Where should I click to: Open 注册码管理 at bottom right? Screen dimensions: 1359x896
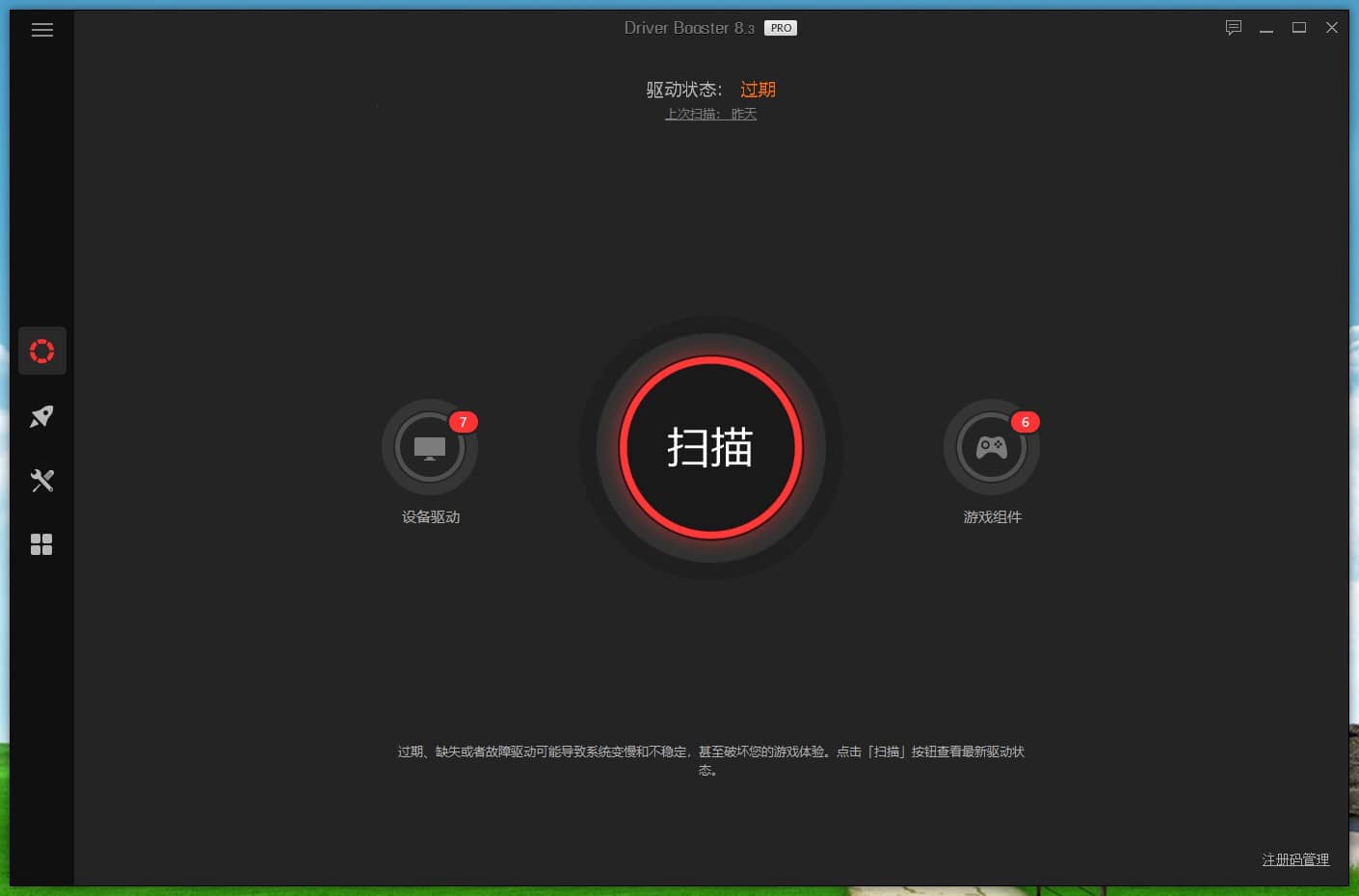pyautogui.click(x=1294, y=859)
